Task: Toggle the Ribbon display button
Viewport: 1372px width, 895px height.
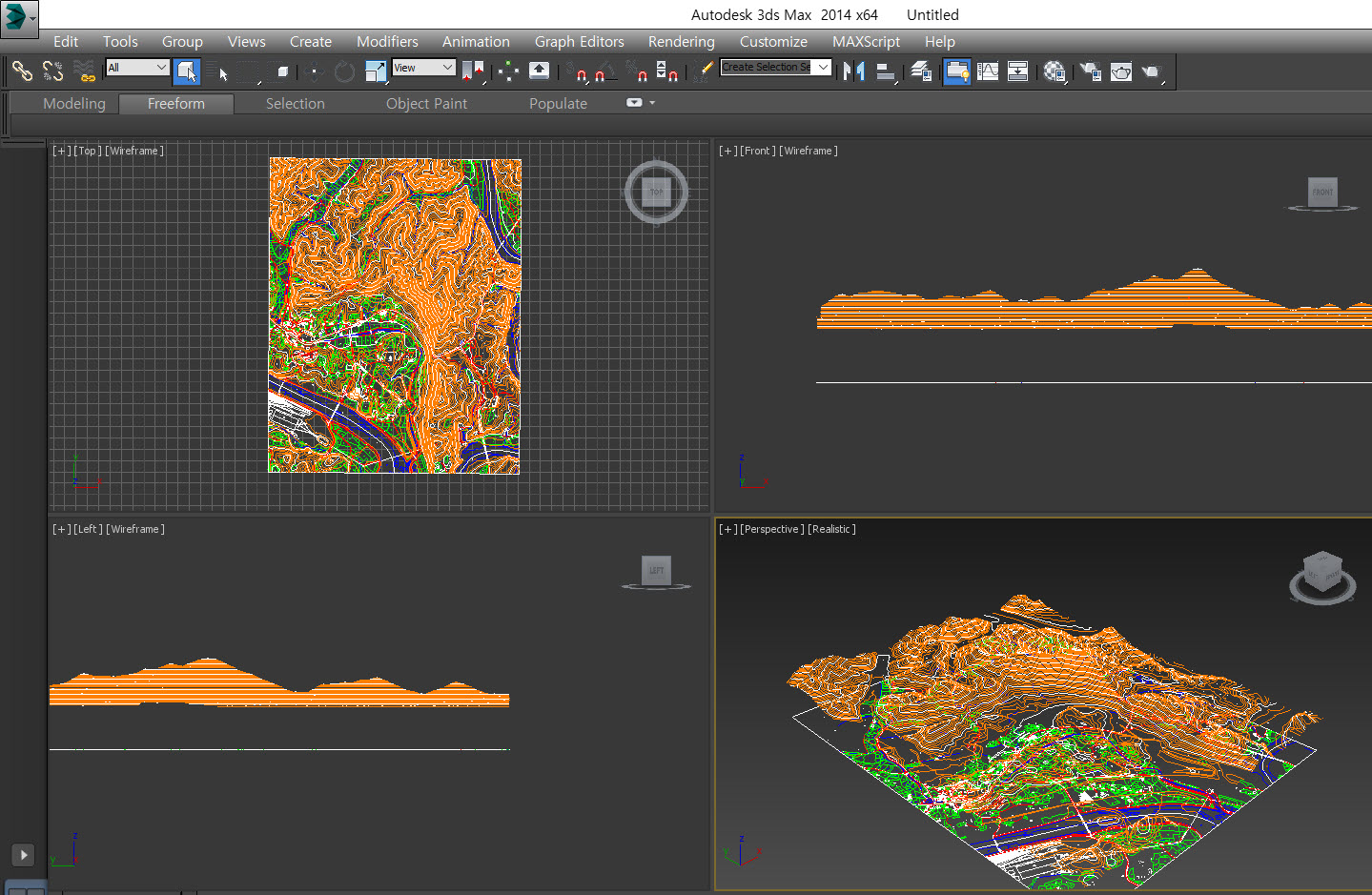Action: (x=956, y=71)
